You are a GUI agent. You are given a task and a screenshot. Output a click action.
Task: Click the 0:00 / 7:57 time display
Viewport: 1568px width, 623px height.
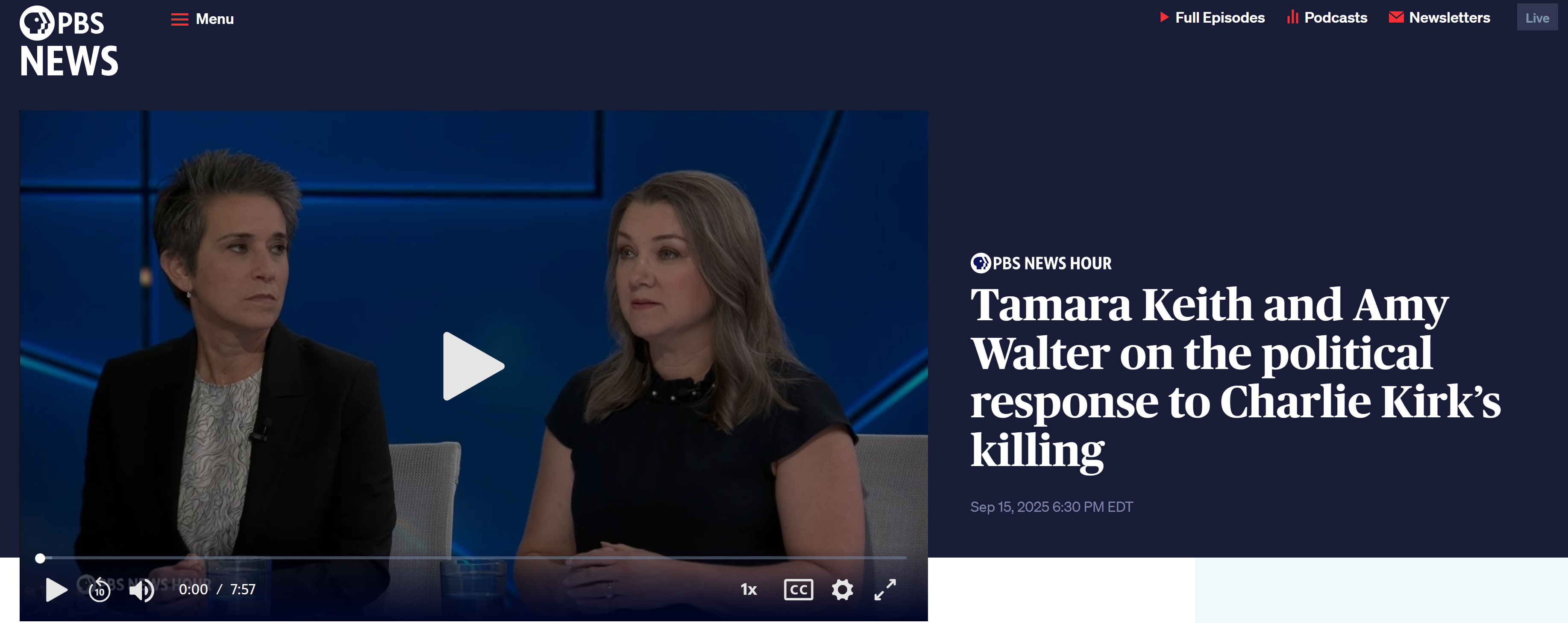tap(217, 590)
